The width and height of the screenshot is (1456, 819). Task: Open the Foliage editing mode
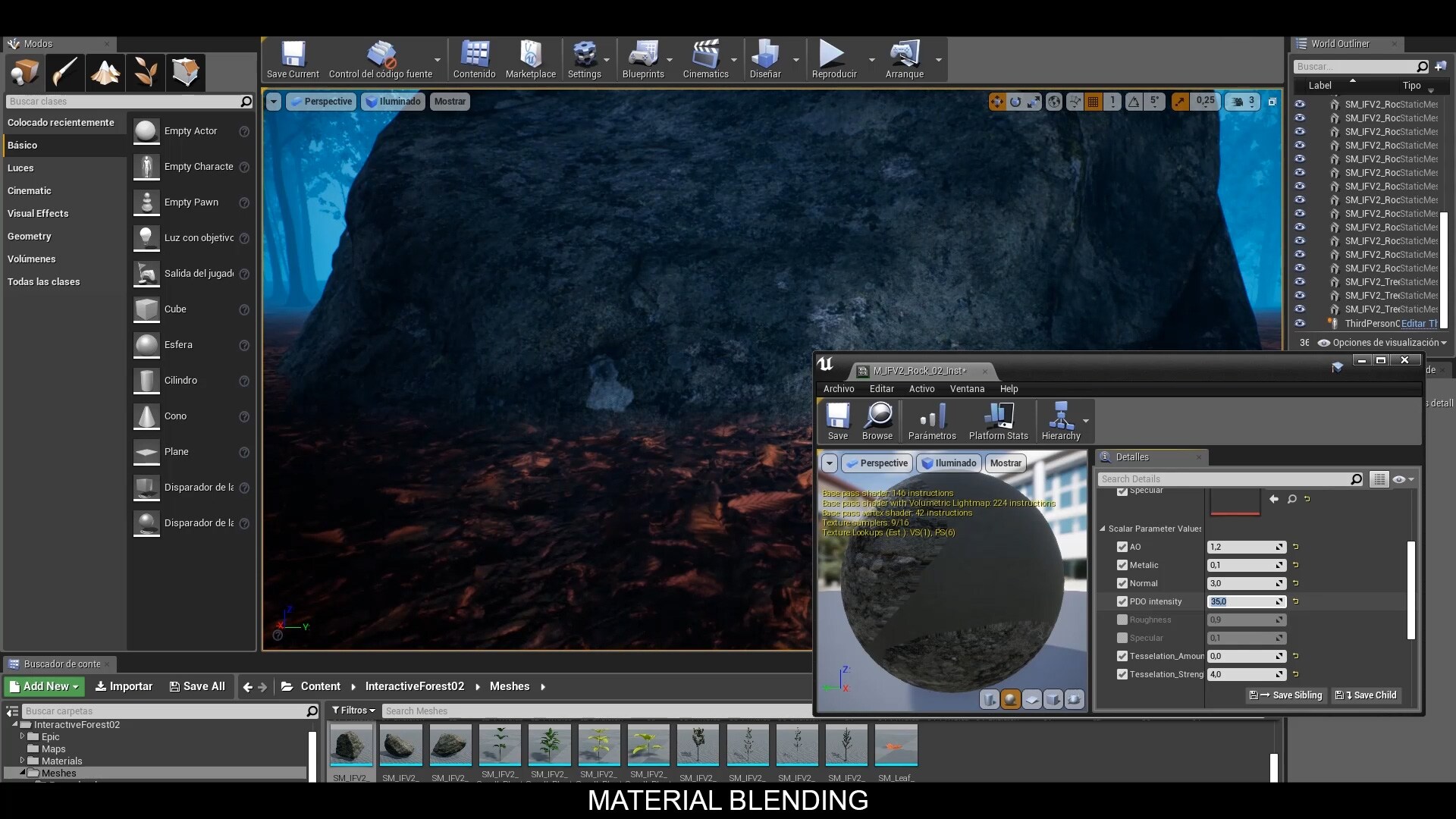[145, 72]
